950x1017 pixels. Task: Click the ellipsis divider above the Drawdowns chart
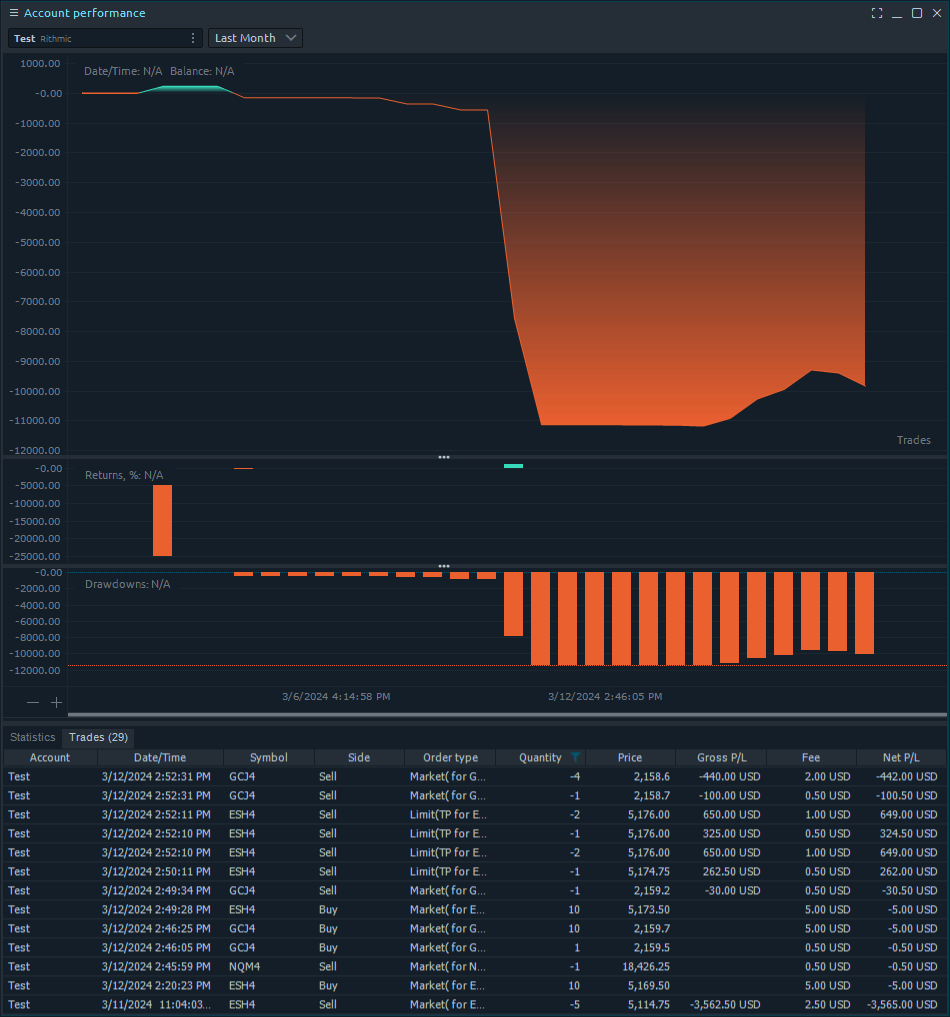[443, 565]
